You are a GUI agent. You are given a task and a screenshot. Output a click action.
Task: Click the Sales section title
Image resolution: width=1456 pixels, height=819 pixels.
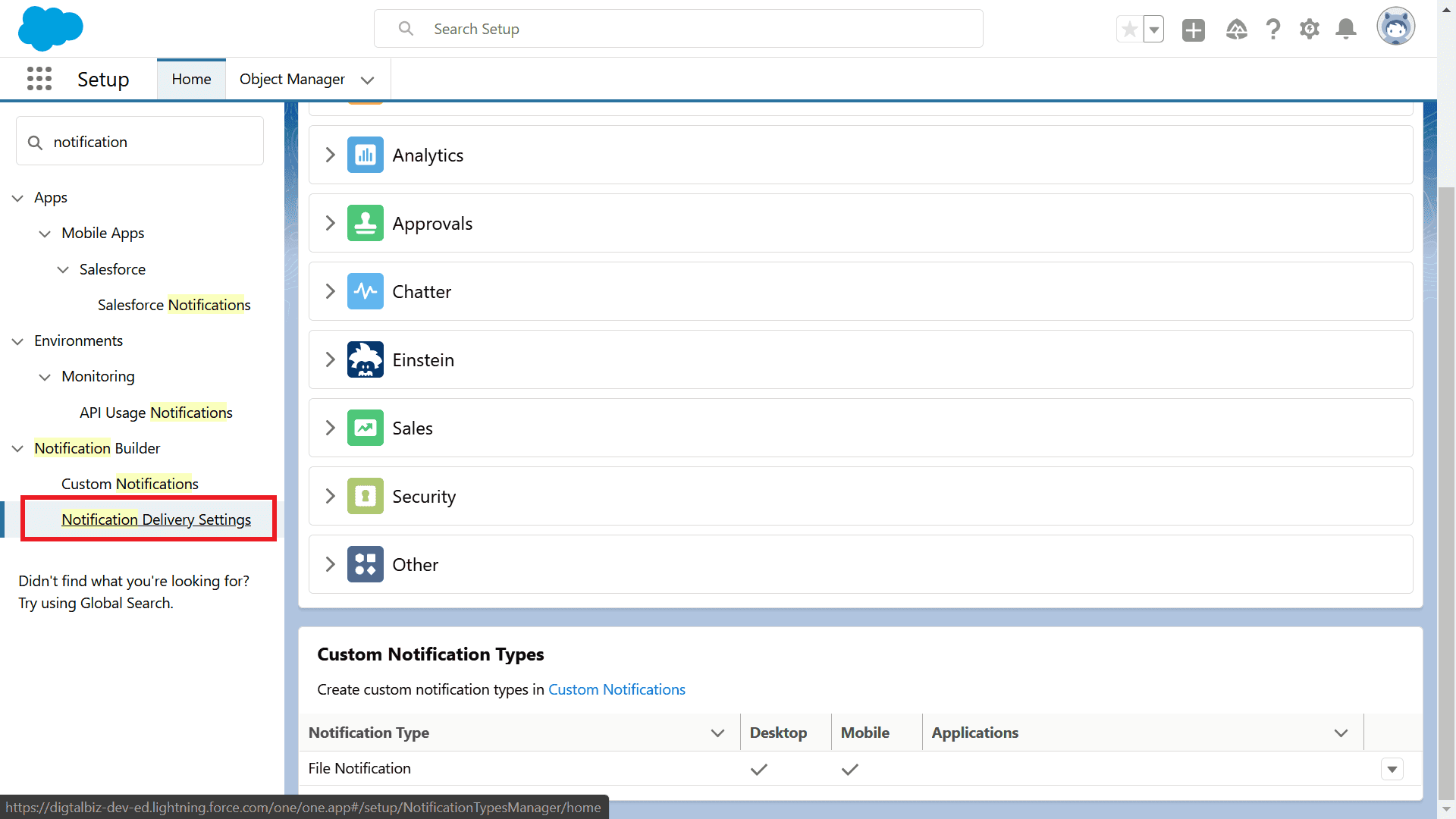(413, 428)
